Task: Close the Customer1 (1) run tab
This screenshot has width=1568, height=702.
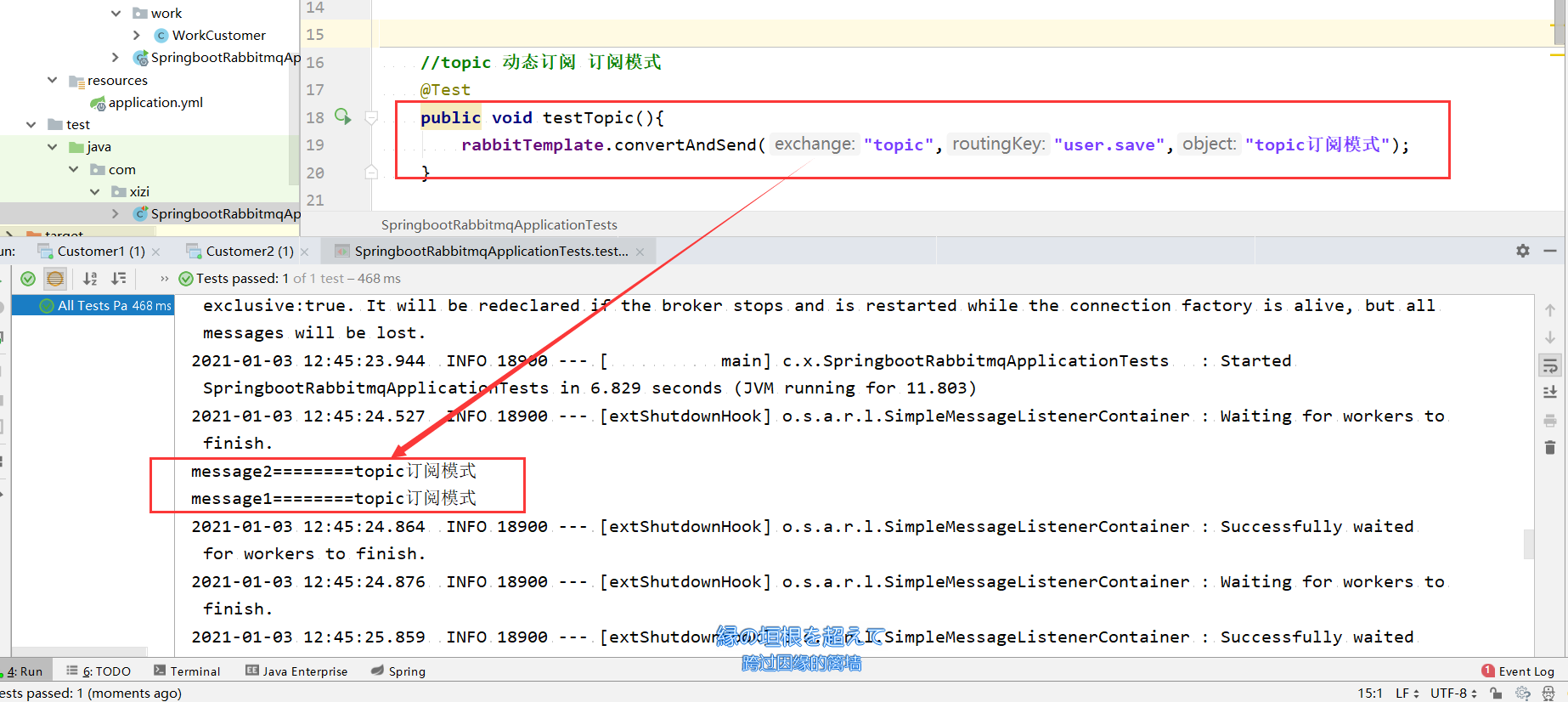Action: 156,252
